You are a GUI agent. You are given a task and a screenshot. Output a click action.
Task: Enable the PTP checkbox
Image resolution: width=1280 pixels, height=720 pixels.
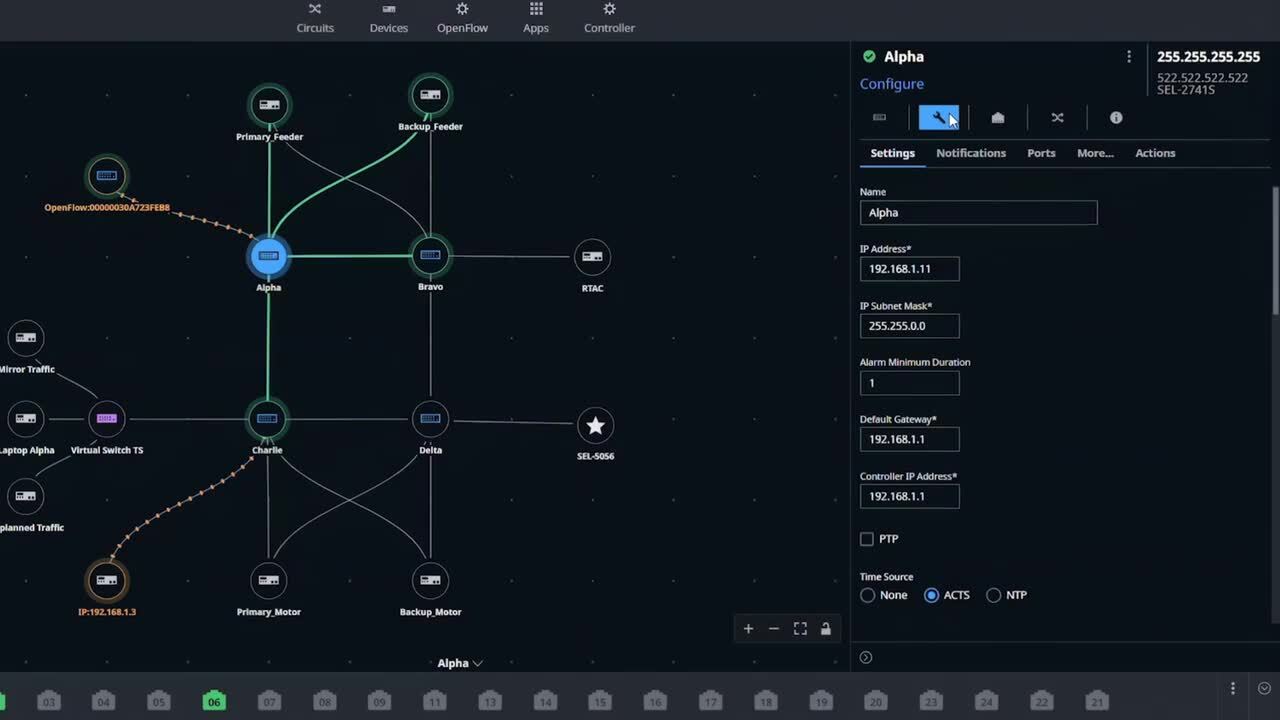867,539
